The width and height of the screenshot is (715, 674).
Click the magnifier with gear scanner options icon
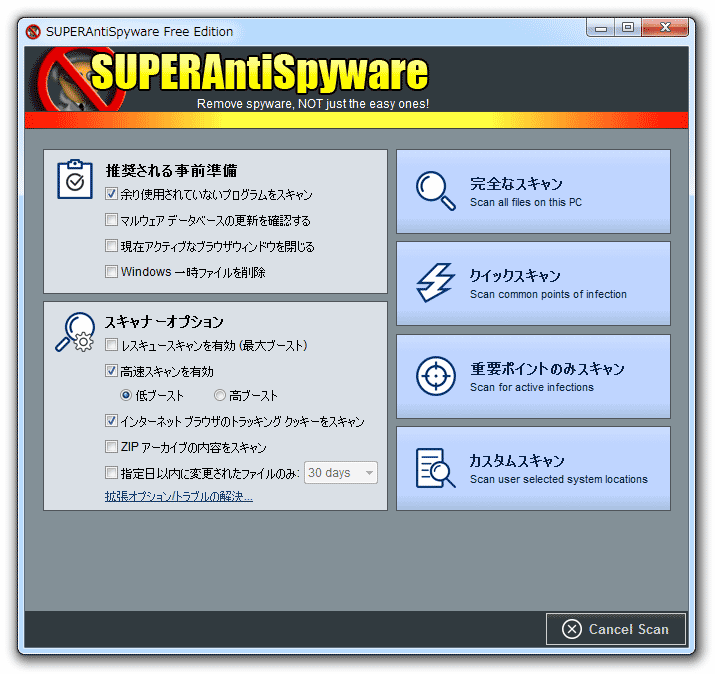pos(75,332)
